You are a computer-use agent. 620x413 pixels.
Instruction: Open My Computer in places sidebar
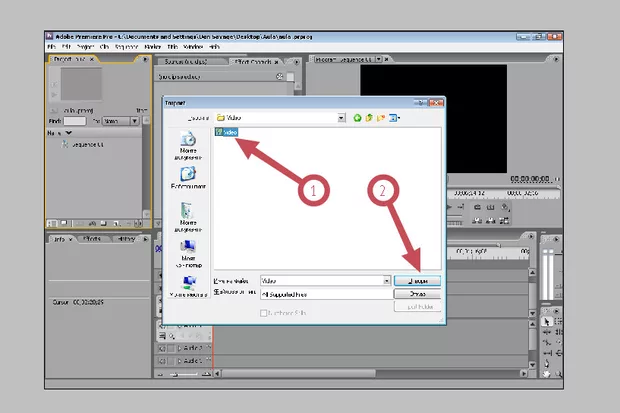click(x=187, y=250)
